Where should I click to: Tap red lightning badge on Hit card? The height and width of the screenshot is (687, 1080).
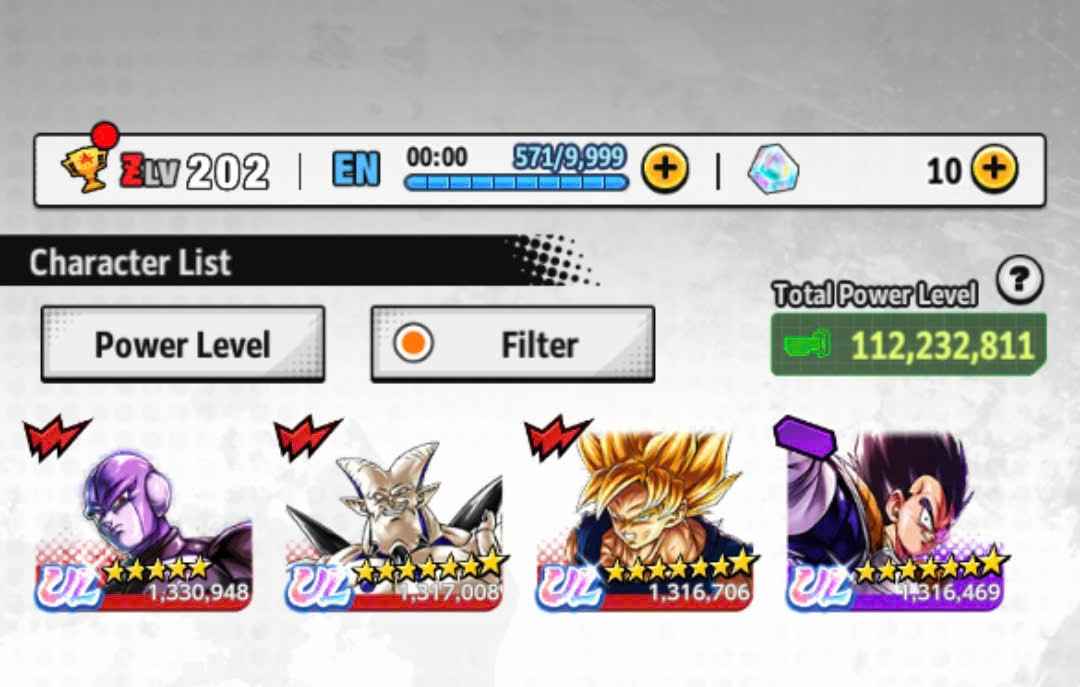click(56, 437)
